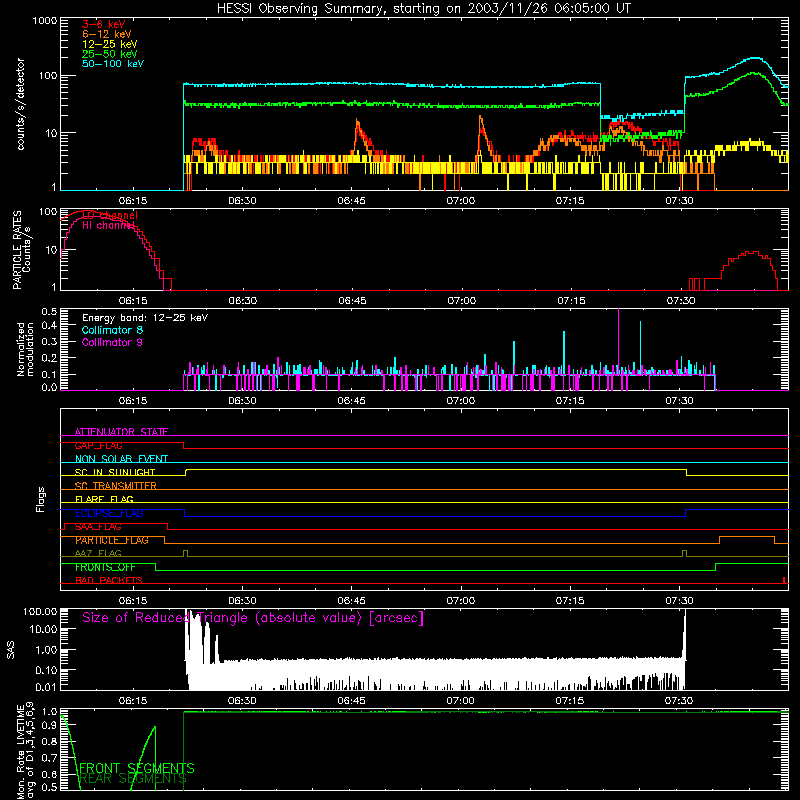
Task: Click the ECLIPSE_FLAG label
Action: click(109, 513)
